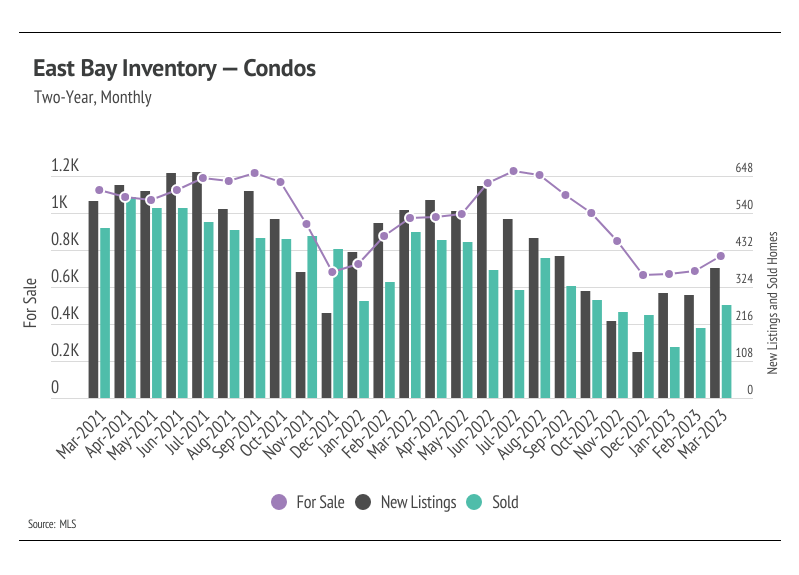Select the Sep-2021 For Sale data point
799x575 pixels.
[x=255, y=173]
